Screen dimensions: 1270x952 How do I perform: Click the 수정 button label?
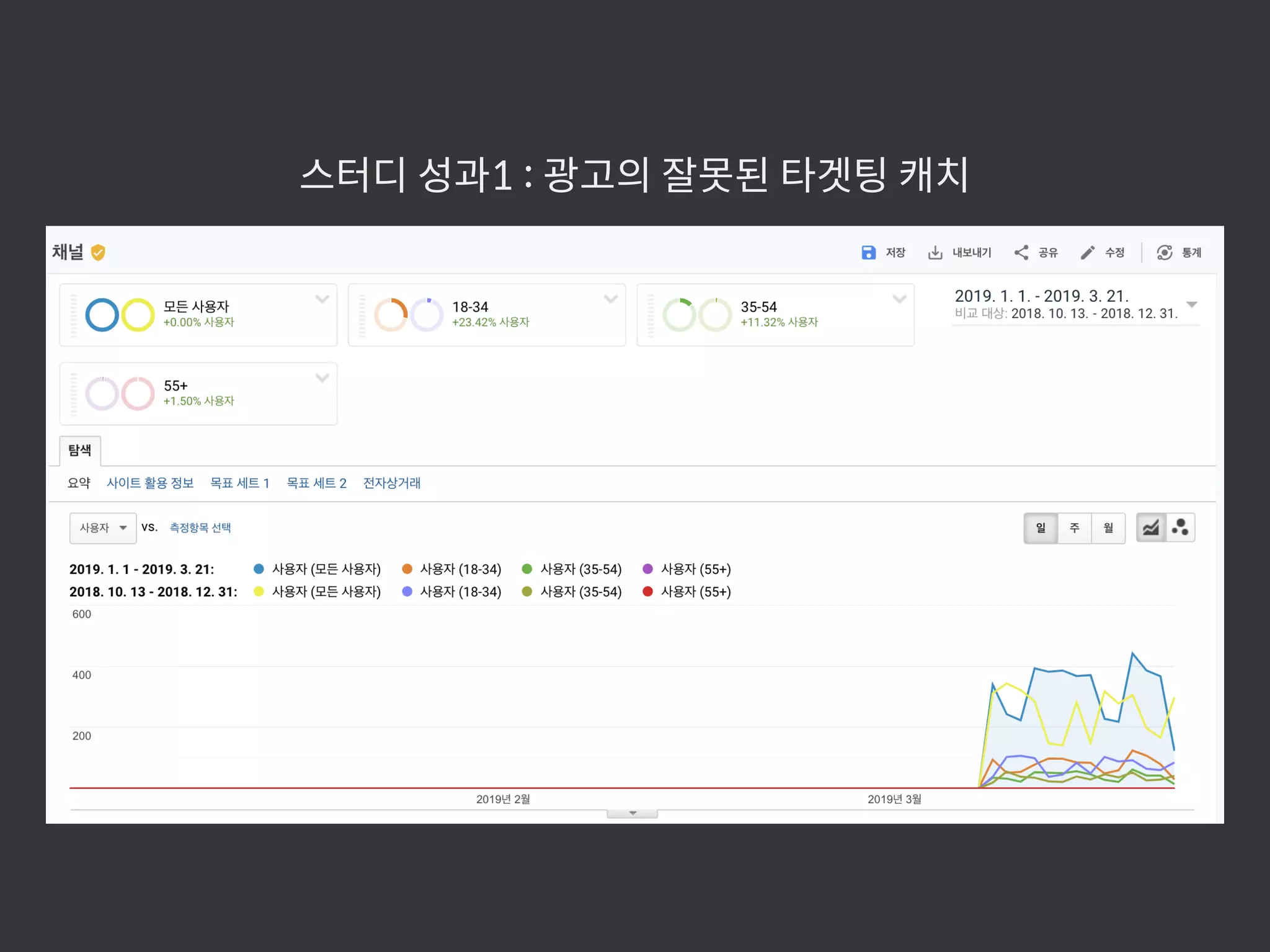click(x=1115, y=252)
